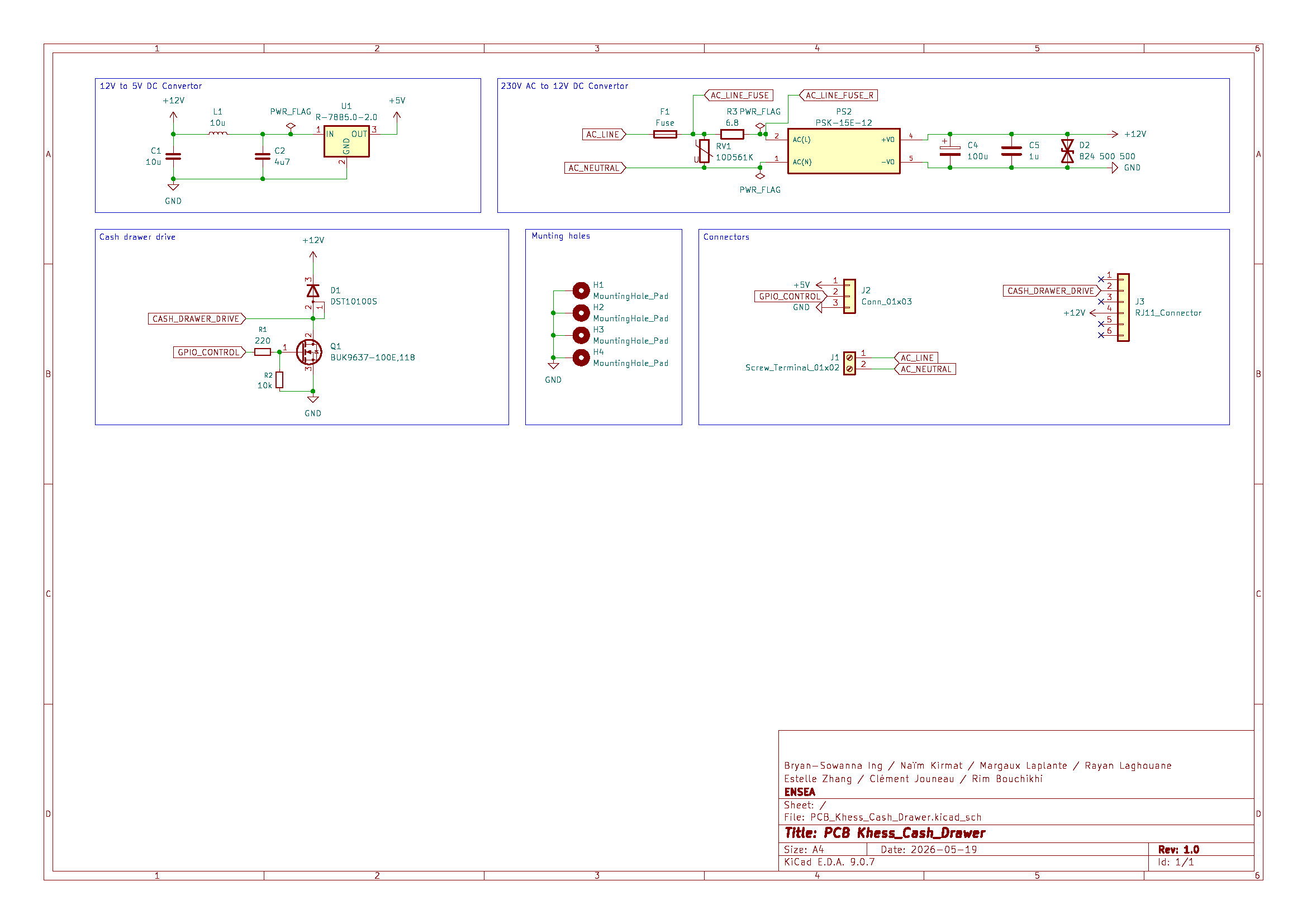Select the '230V AC to 12V DC Convertor' text

point(564,86)
